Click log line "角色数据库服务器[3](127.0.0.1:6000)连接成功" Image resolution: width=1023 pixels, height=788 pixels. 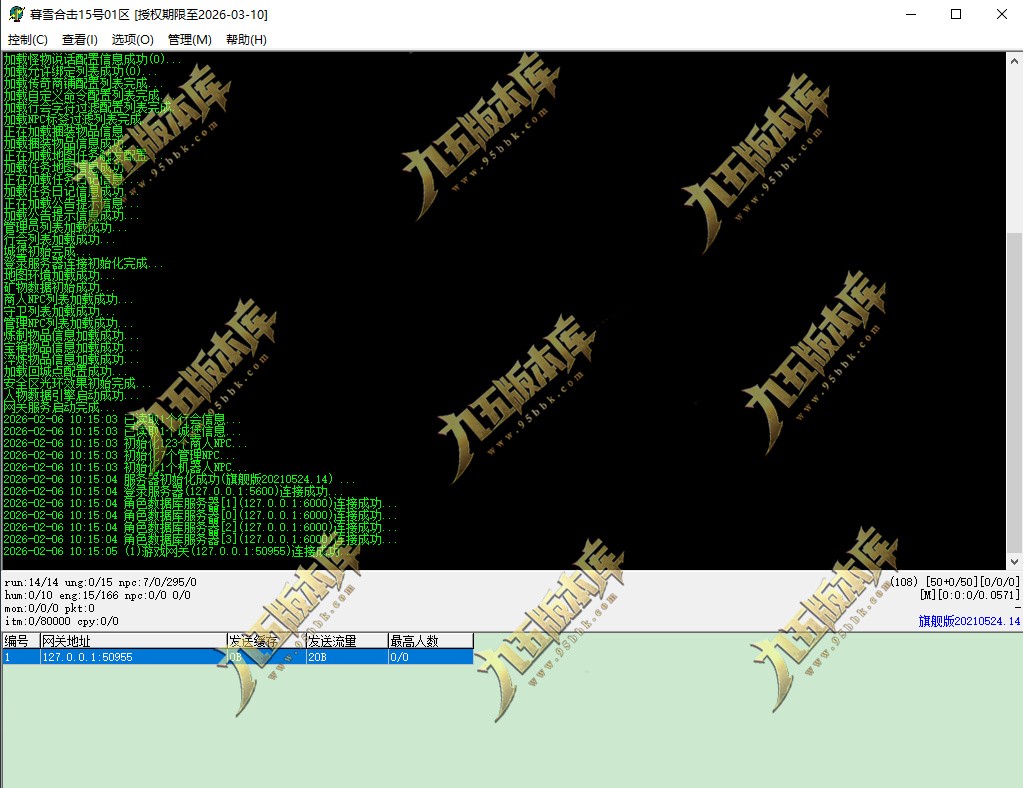[252, 539]
